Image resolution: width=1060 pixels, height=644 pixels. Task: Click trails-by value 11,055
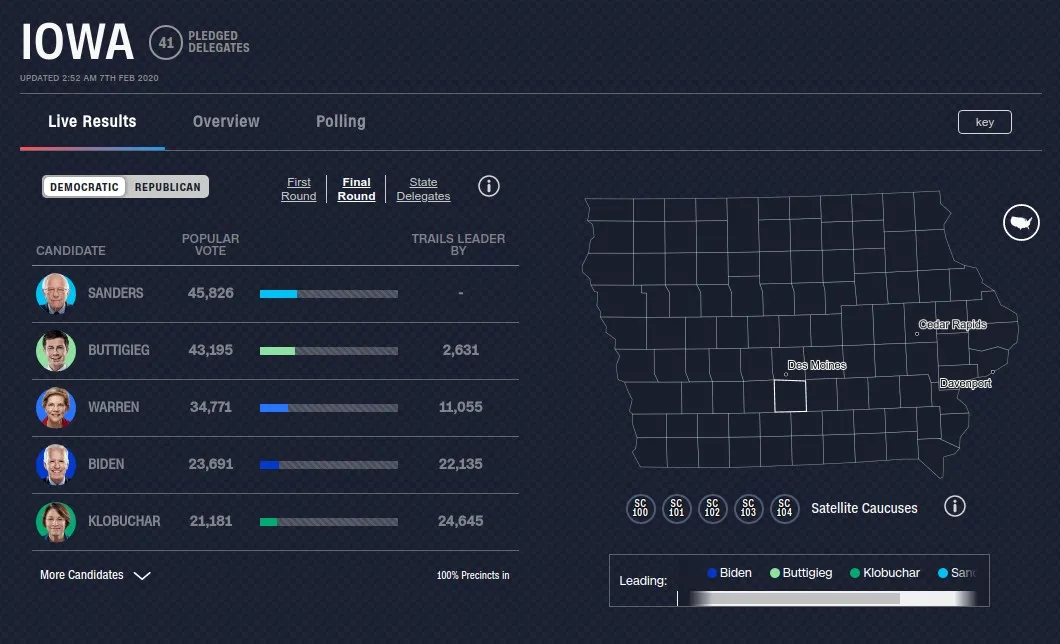460,407
